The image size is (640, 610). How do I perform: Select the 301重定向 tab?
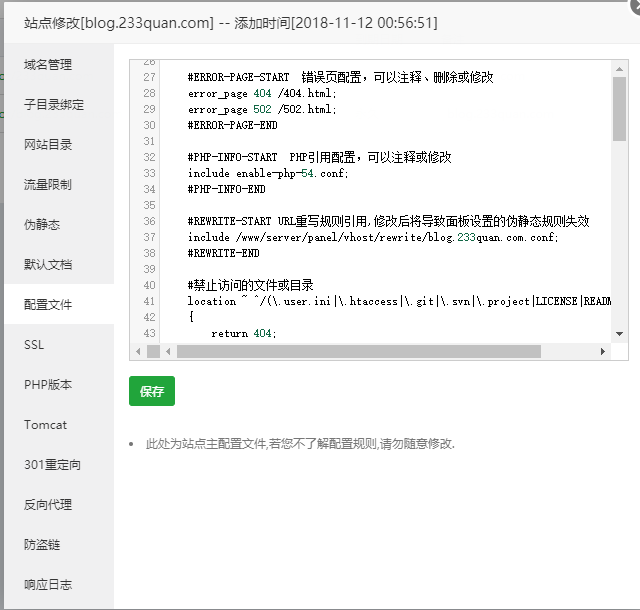pos(52,465)
